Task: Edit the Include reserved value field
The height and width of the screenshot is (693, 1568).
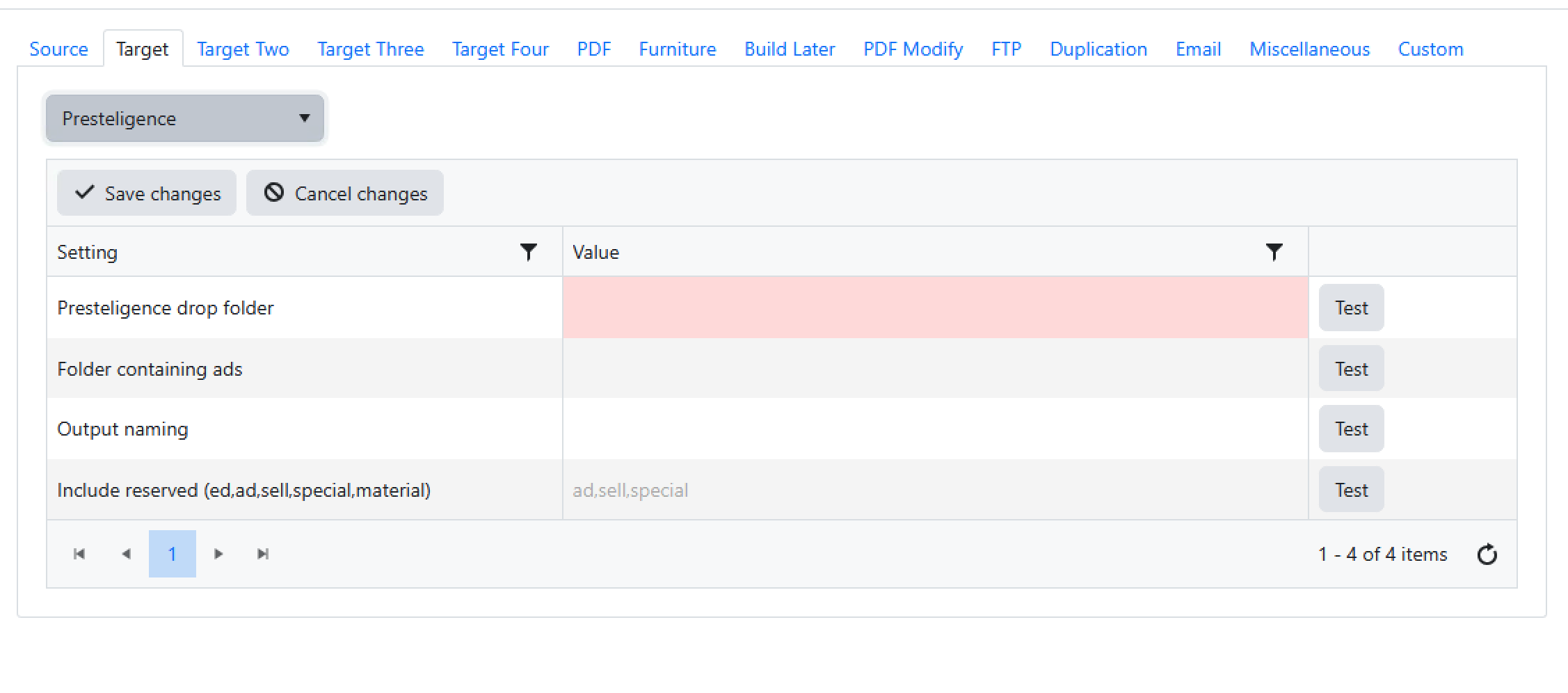Action: [935, 490]
